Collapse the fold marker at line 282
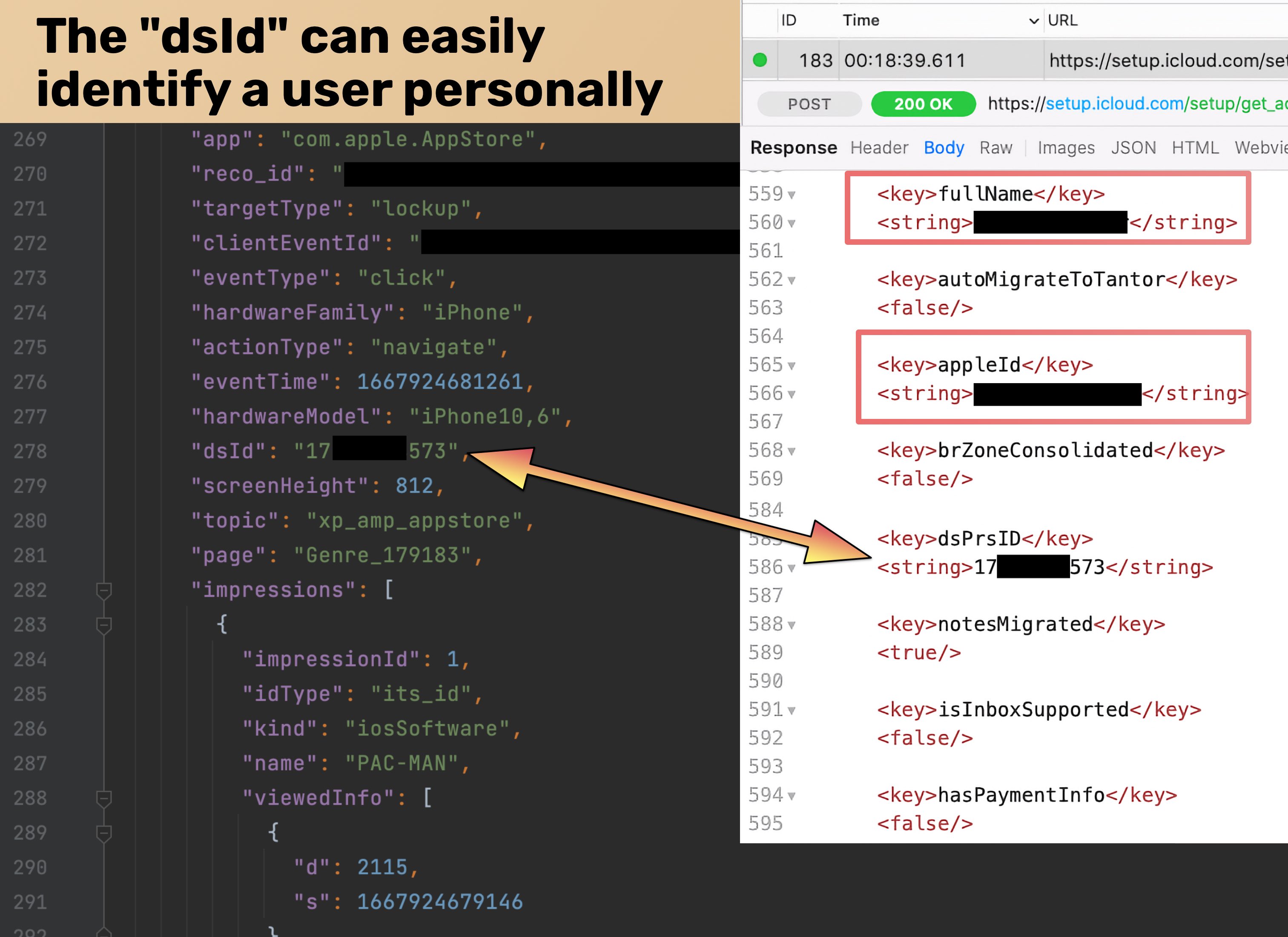 click(x=104, y=590)
